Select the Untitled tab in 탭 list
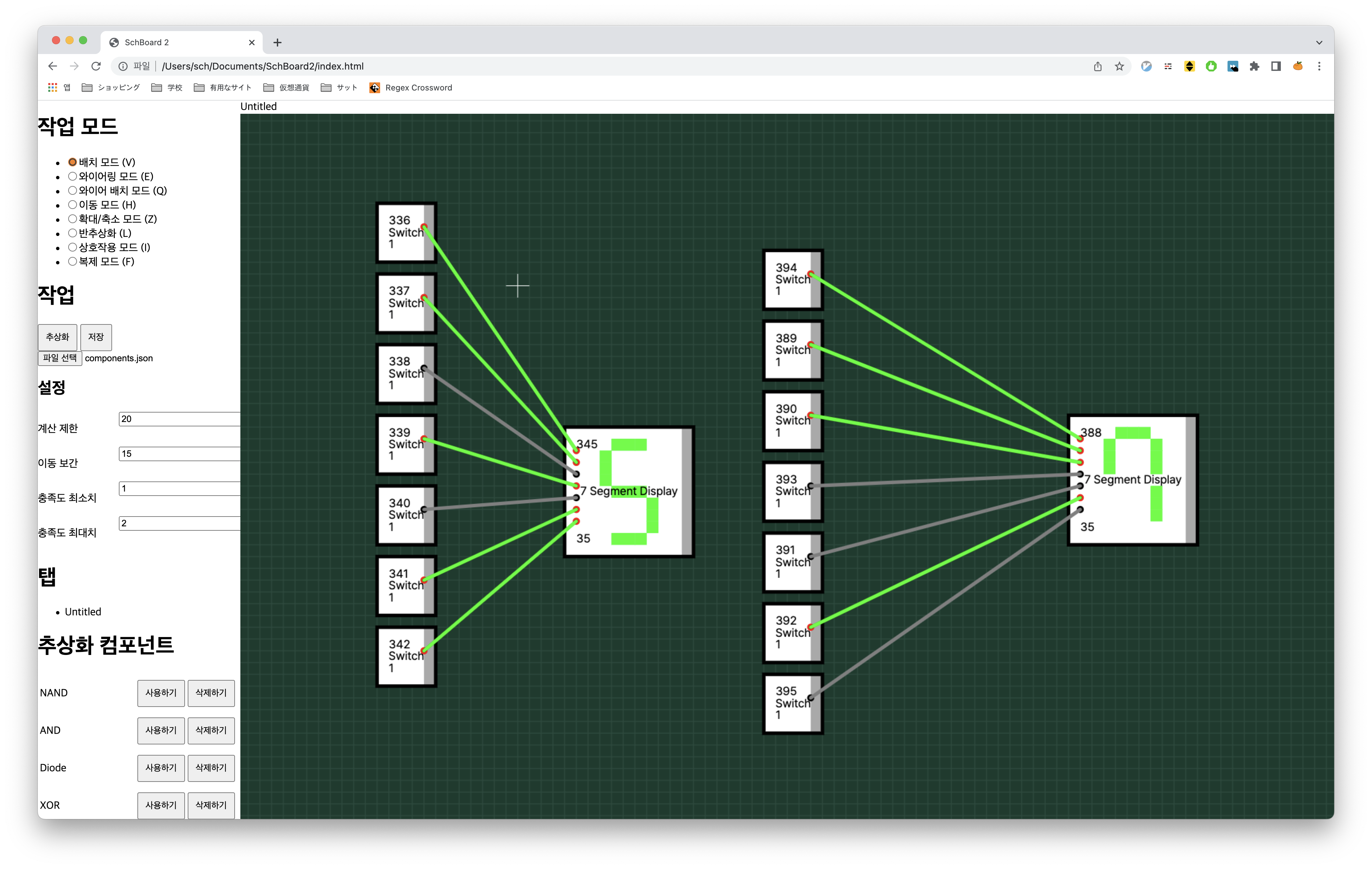Image resolution: width=1372 pixels, height=869 pixels. 83,611
